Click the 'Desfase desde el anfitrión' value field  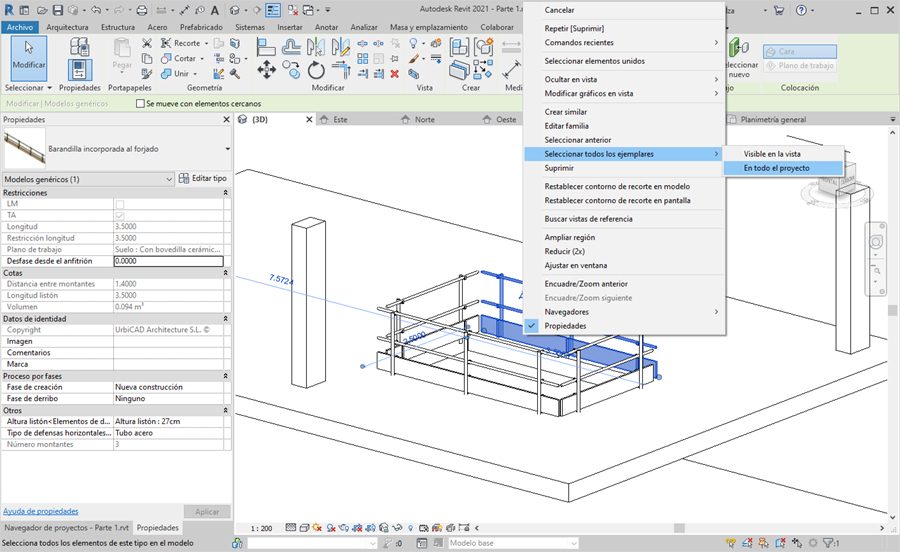click(x=168, y=261)
